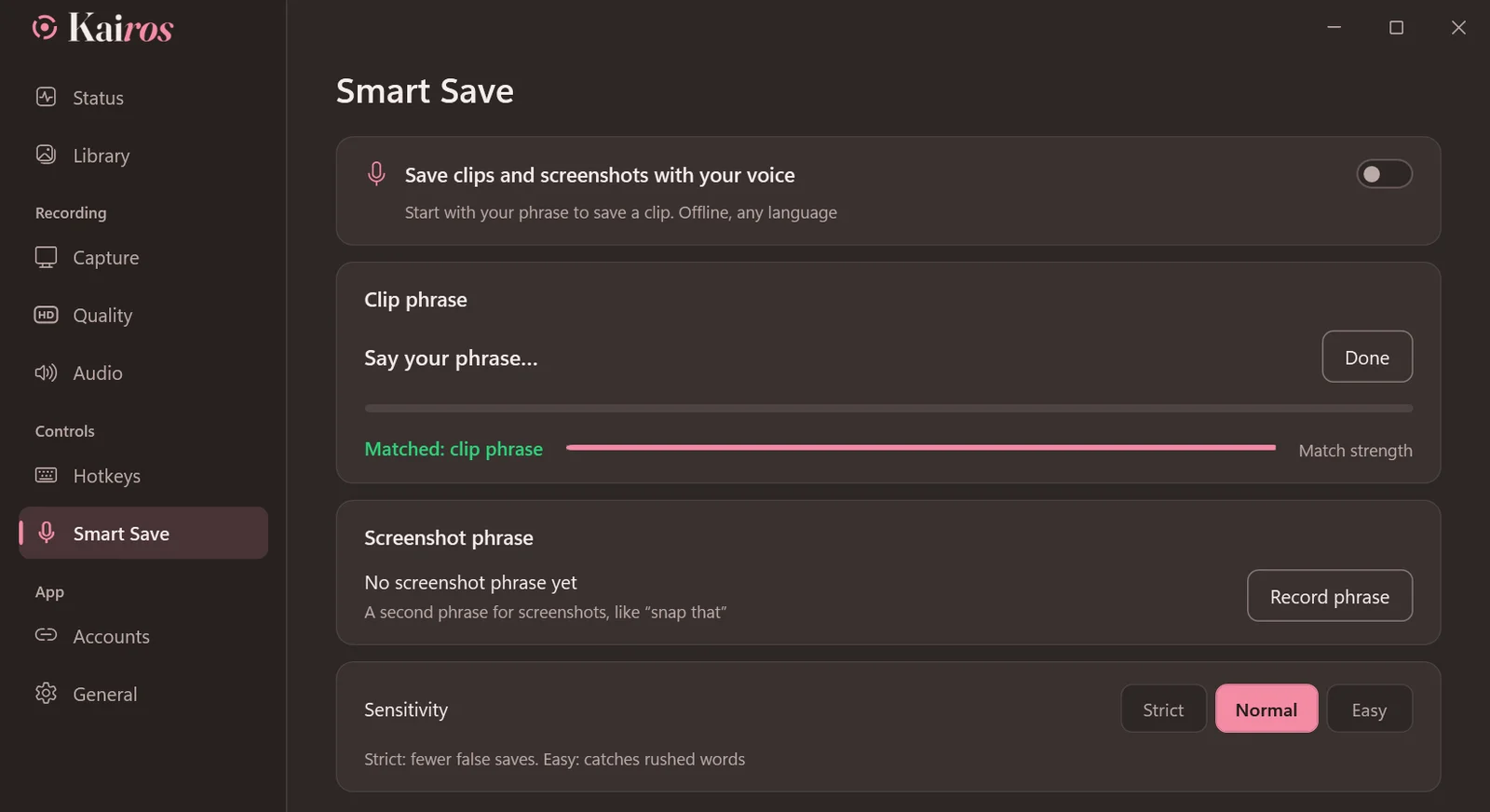Image resolution: width=1490 pixels, height=812 pixels.
Task: Open General settings
Action: click(143, 694)
